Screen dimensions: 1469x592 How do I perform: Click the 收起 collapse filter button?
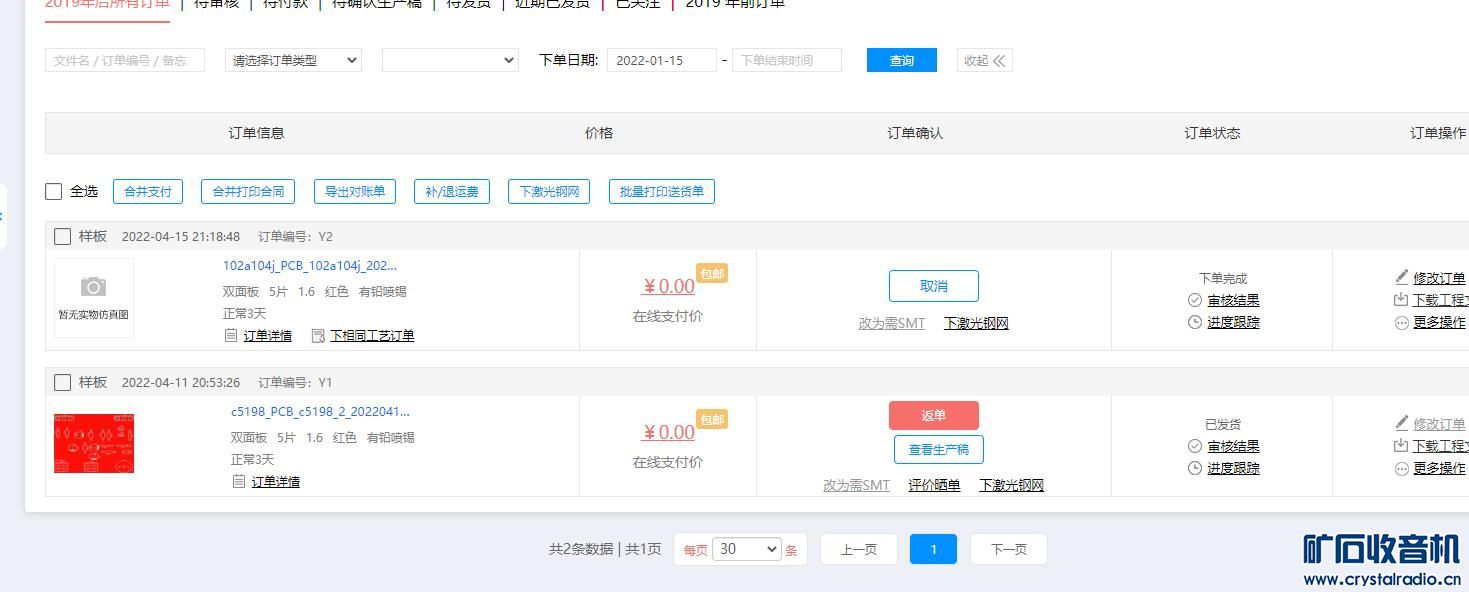(985, 60)
